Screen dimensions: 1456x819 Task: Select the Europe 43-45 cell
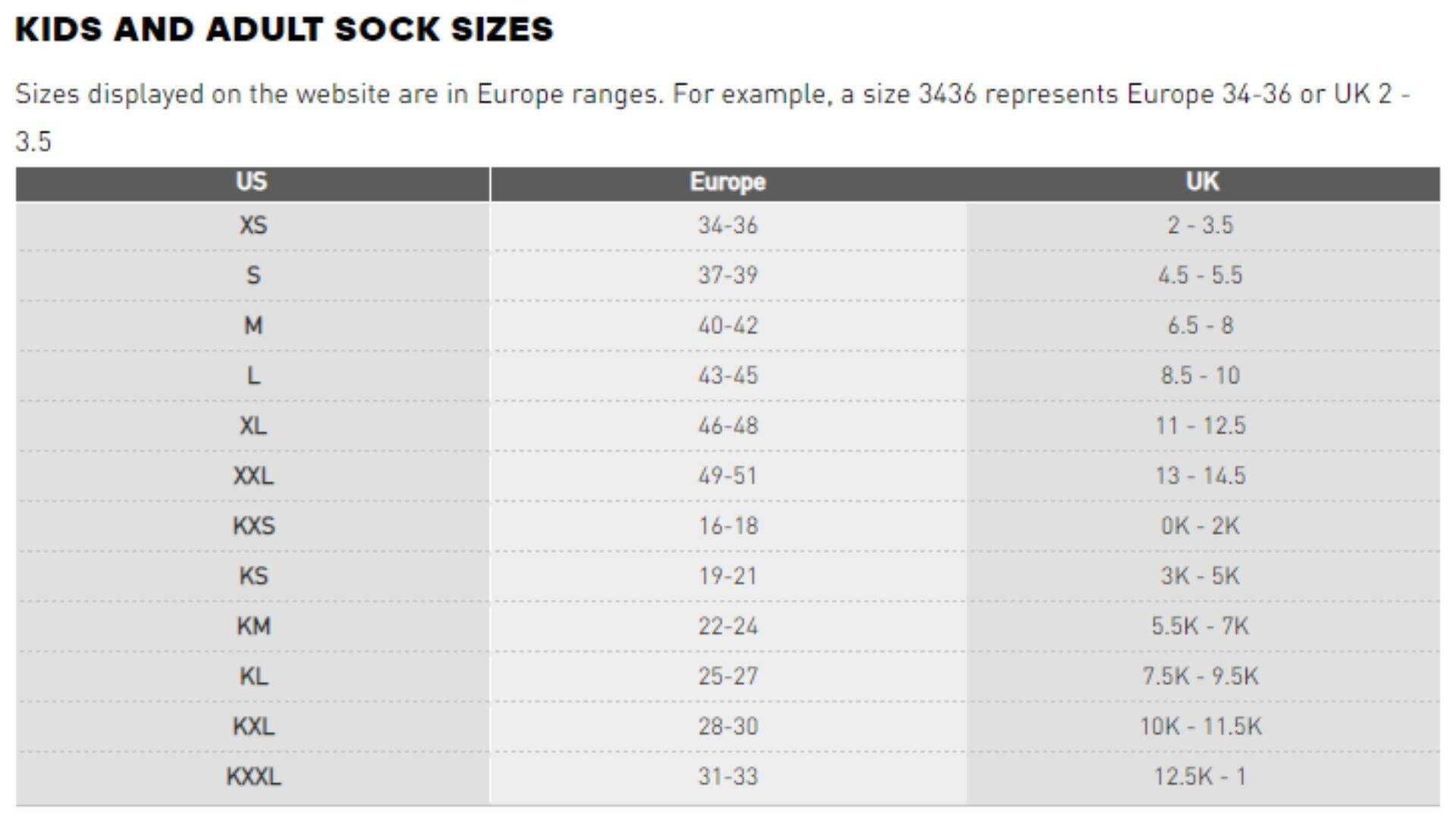727,375
